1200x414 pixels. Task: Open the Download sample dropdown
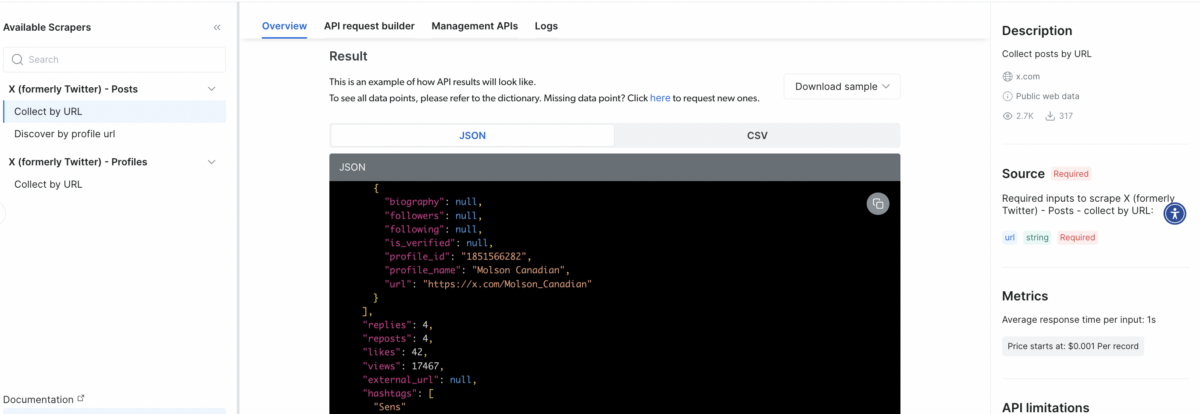point(842,86)
